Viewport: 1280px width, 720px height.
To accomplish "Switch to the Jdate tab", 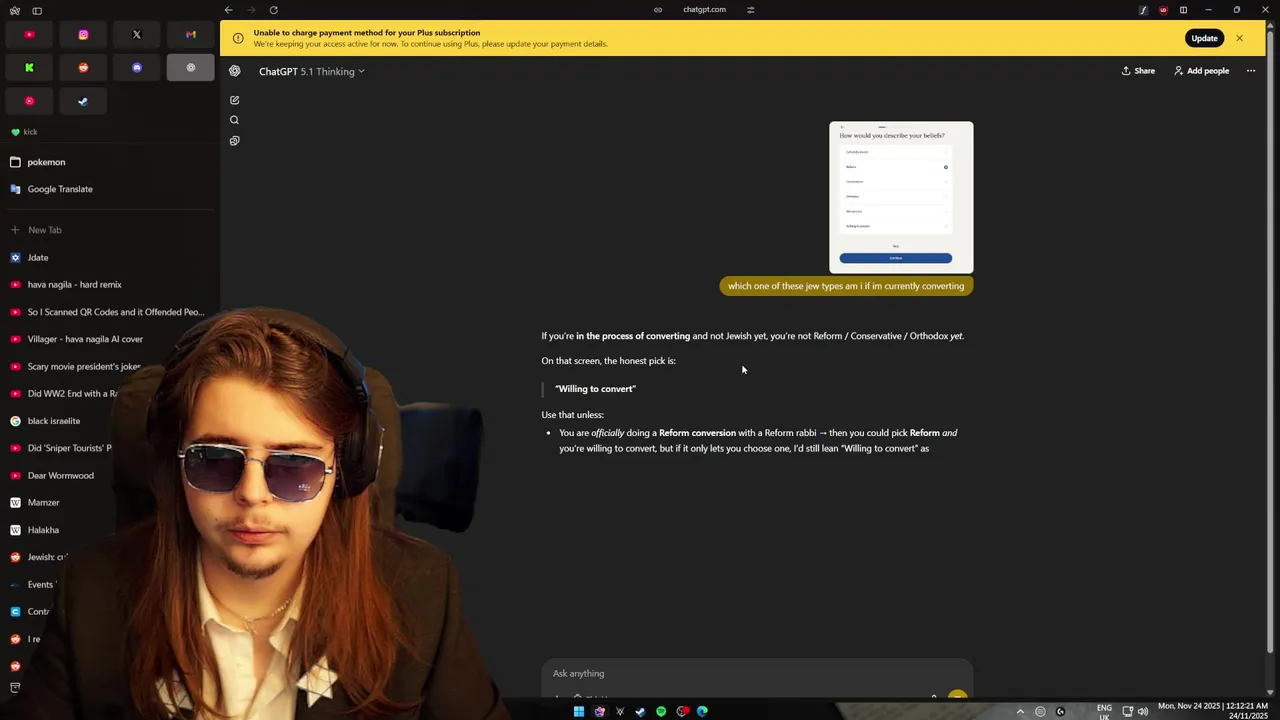I will [108, 257].
